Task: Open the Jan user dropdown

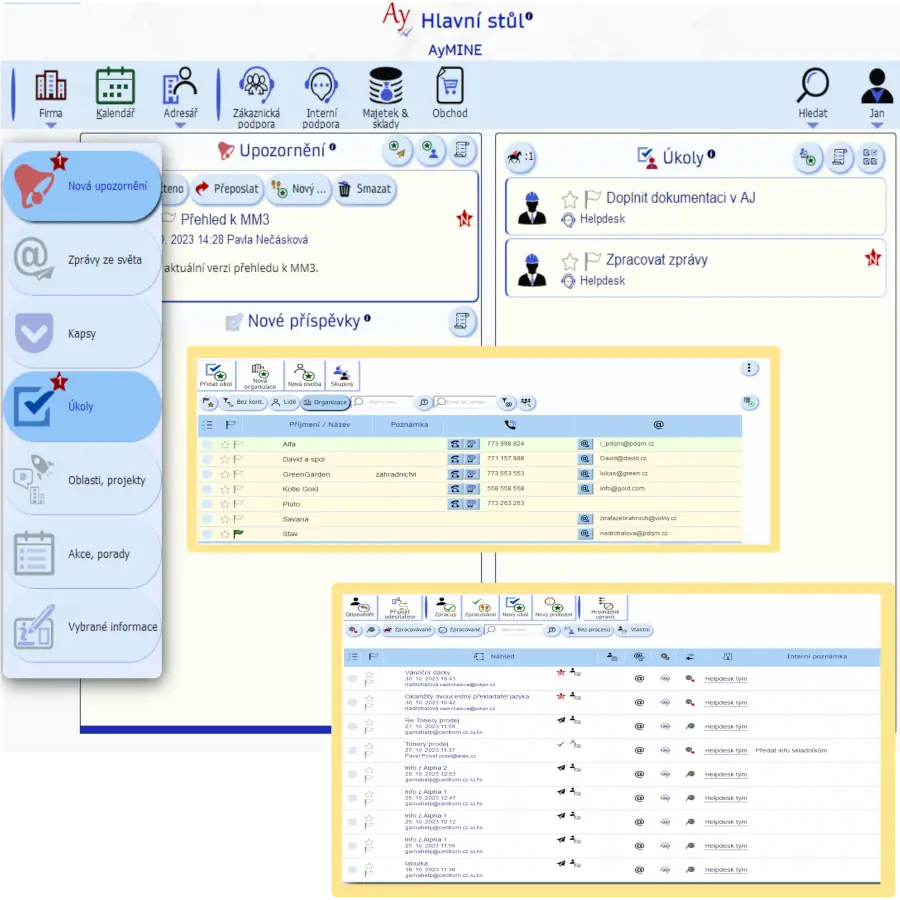Action: tap(876, 126)
